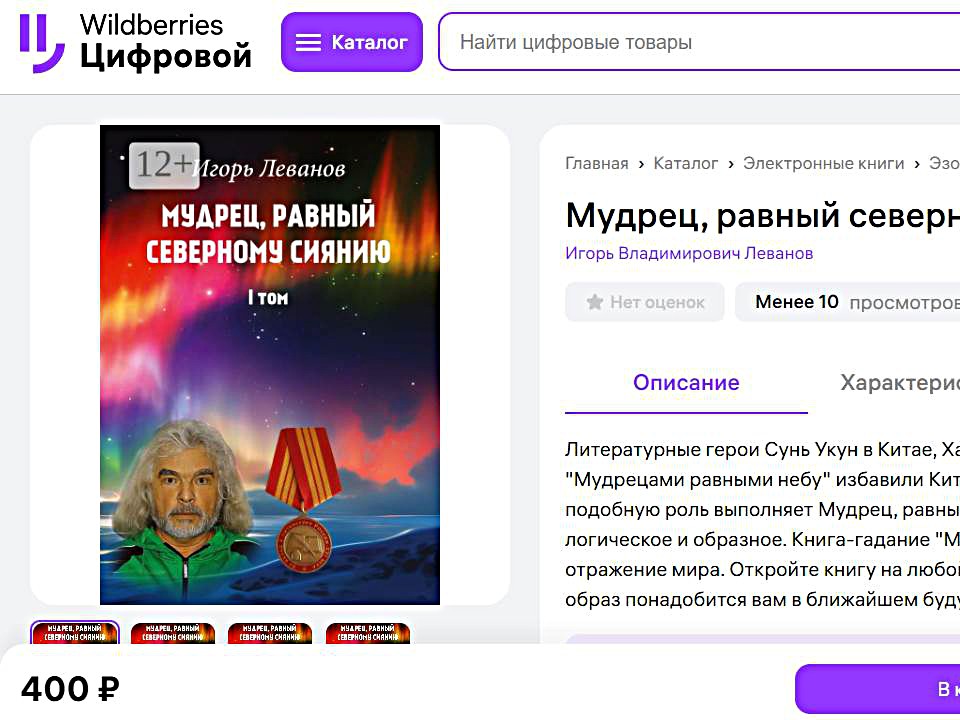
Task: Select the first cover thumbnail
Action: coord(75,632)
